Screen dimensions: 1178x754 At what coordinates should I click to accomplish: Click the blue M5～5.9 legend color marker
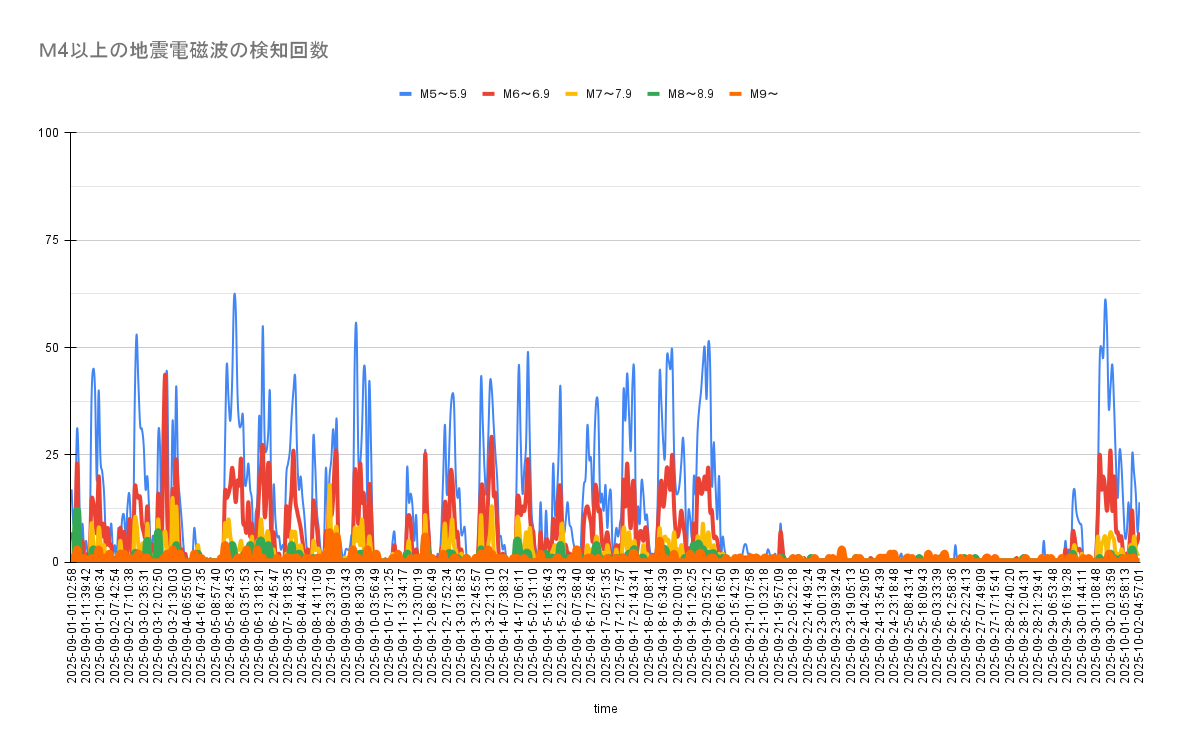(406, 94)
